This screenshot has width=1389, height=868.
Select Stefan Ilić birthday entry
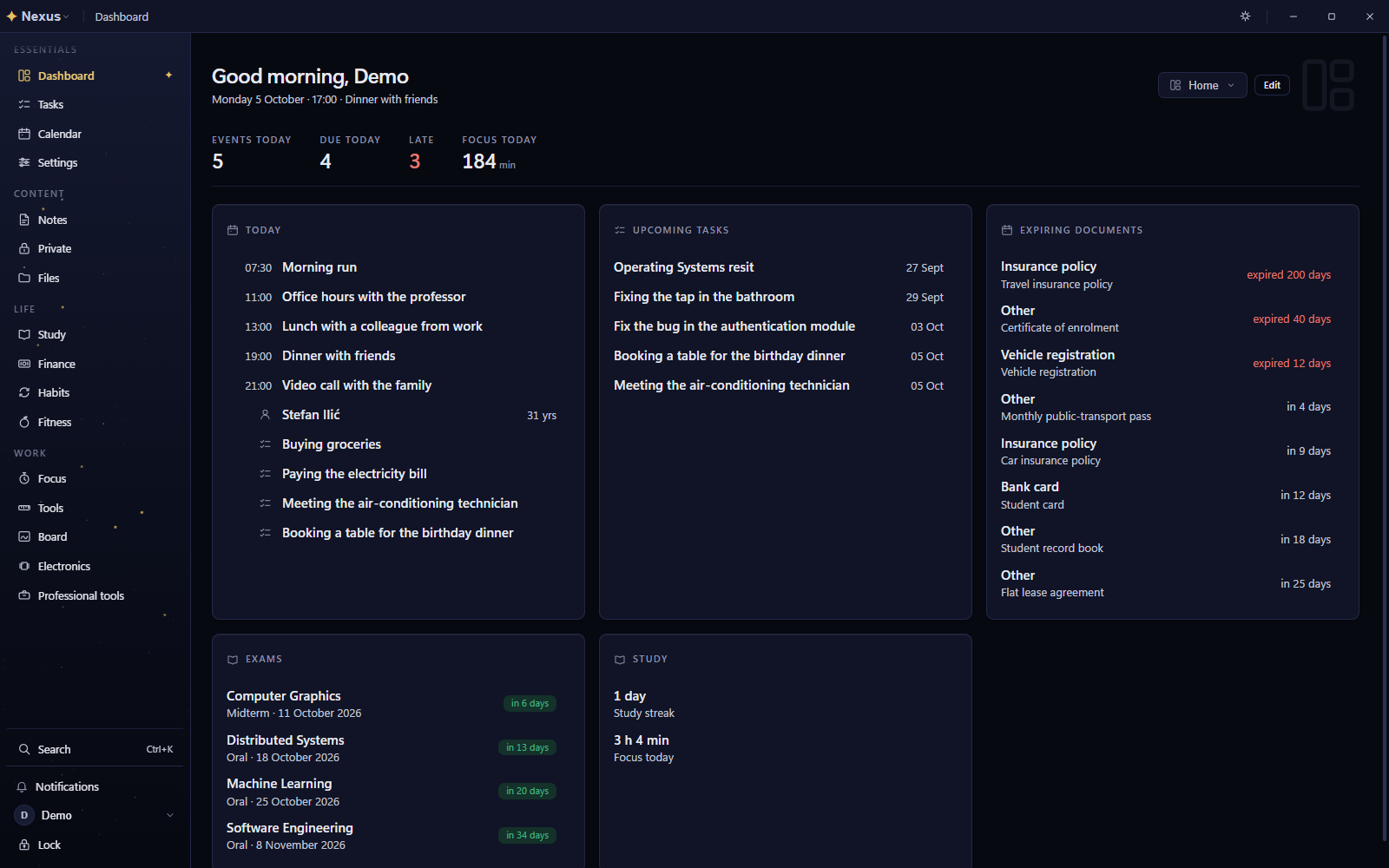tap(400, 415)
